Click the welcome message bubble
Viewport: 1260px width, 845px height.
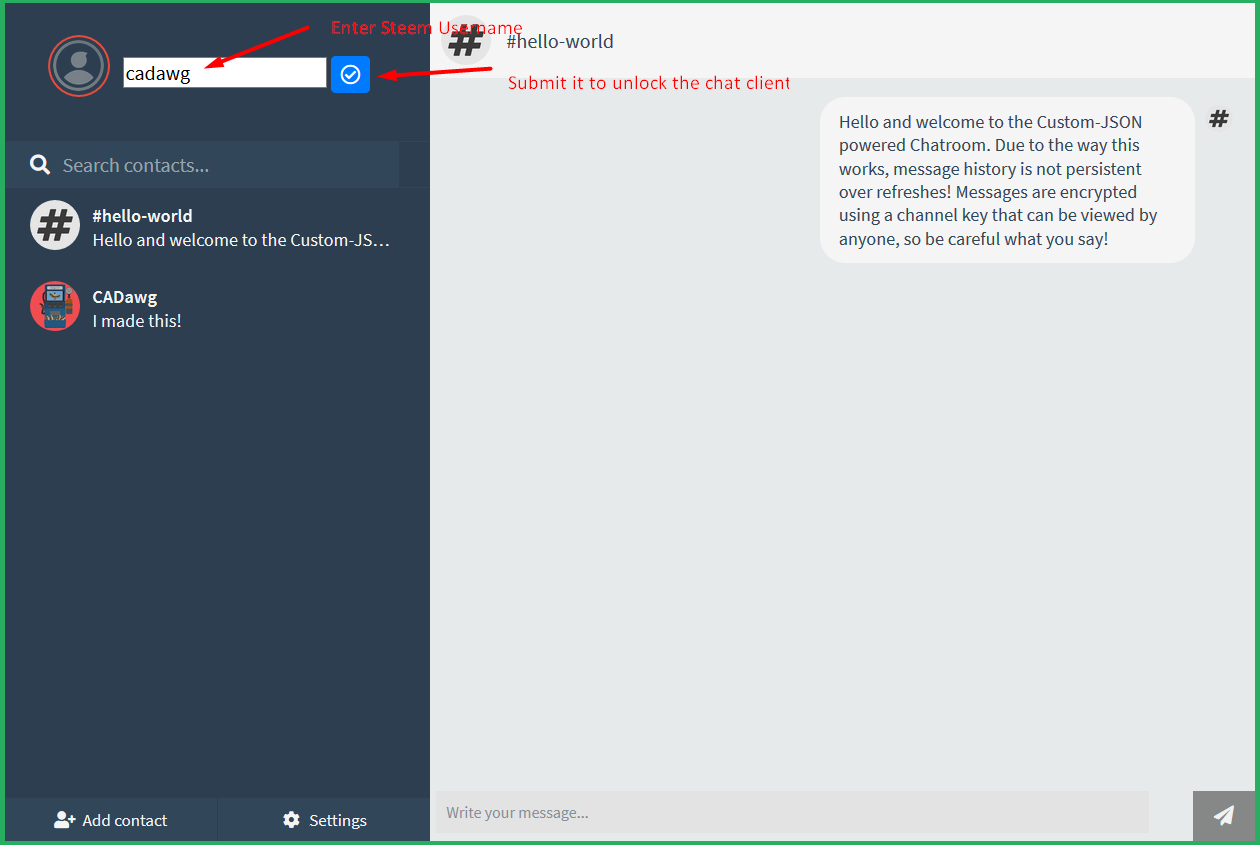1007,180
